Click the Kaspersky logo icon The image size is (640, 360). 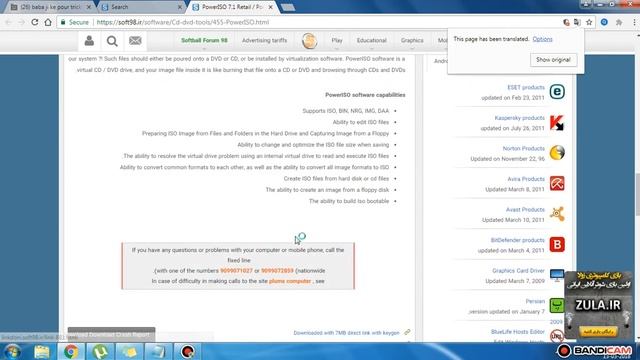(557, 122)
